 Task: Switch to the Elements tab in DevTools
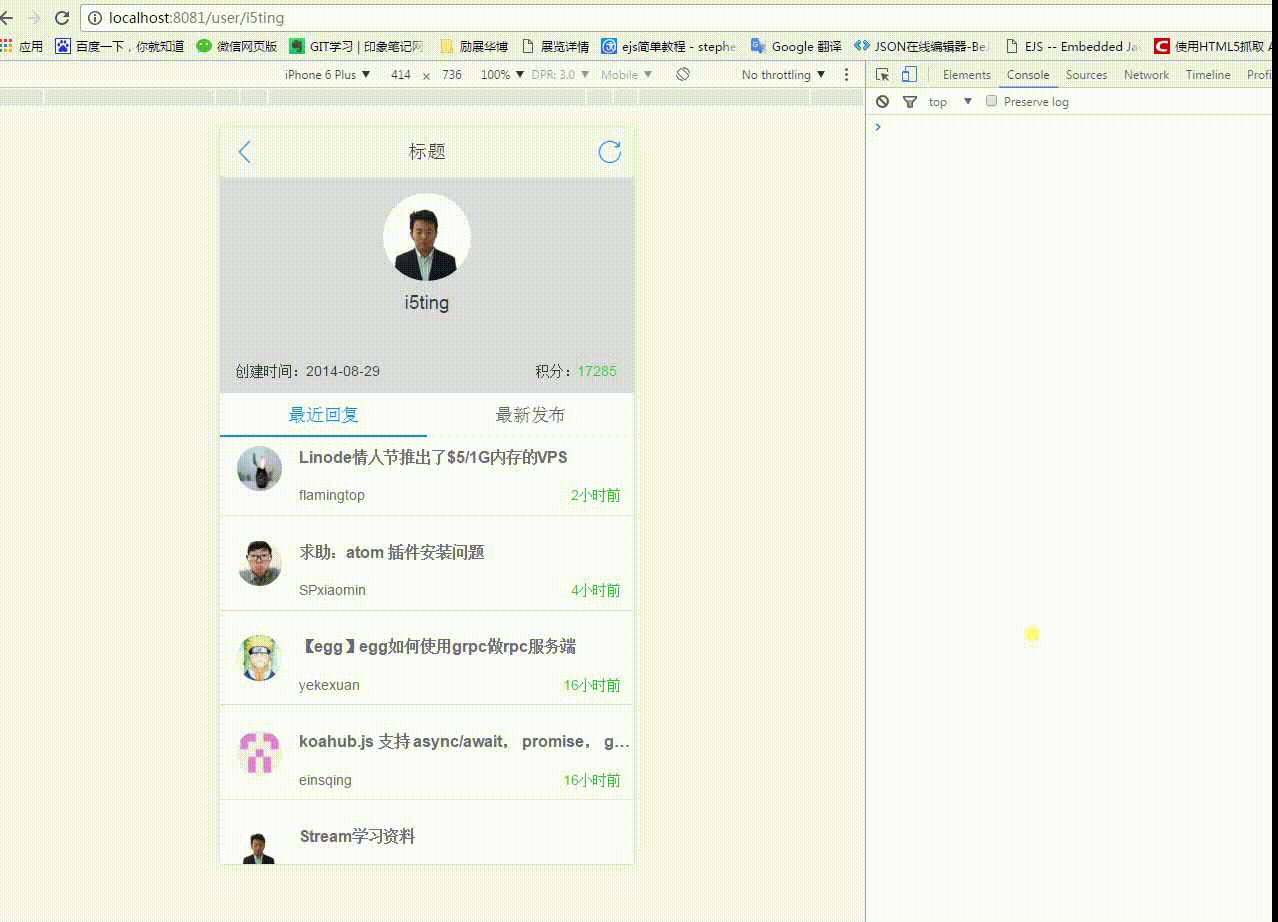(966, 75)
